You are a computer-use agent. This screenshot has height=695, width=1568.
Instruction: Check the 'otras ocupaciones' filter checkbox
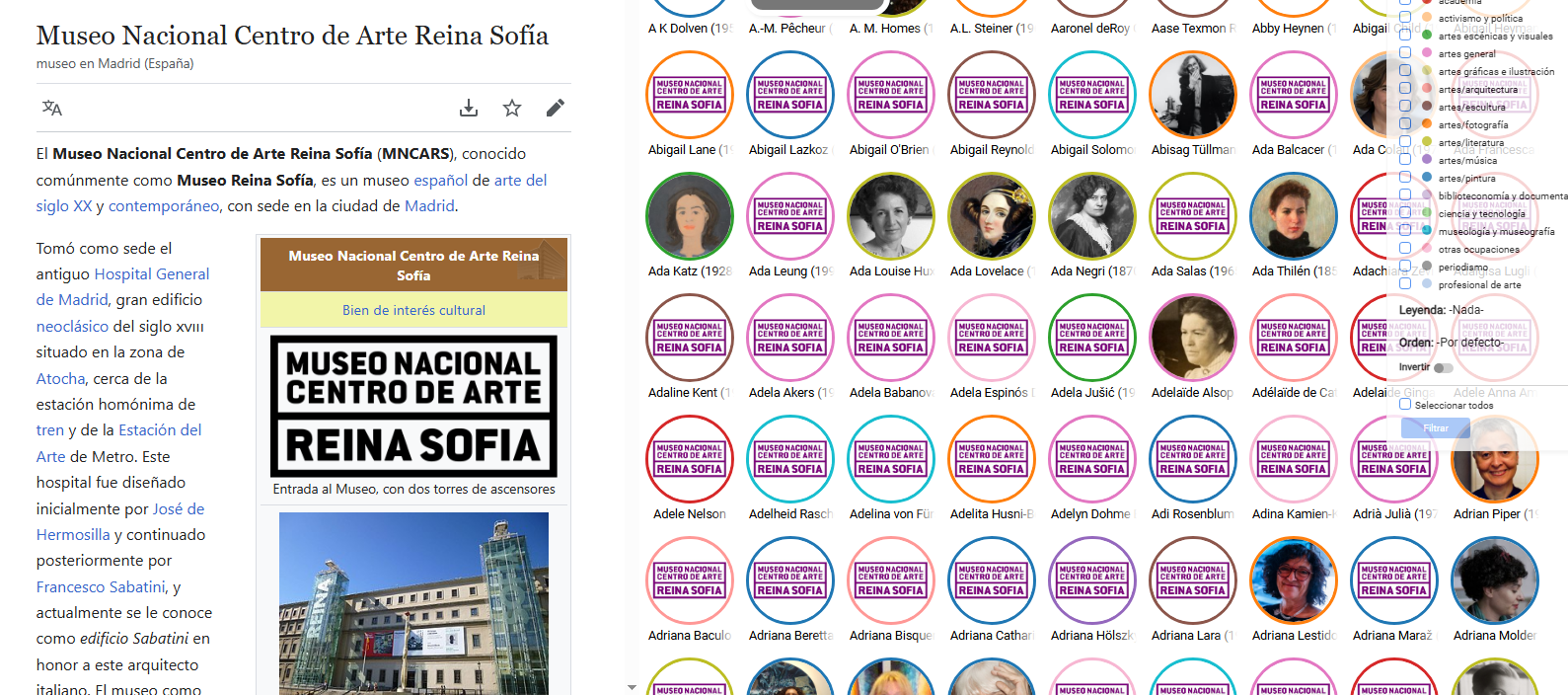[1405, 249]
